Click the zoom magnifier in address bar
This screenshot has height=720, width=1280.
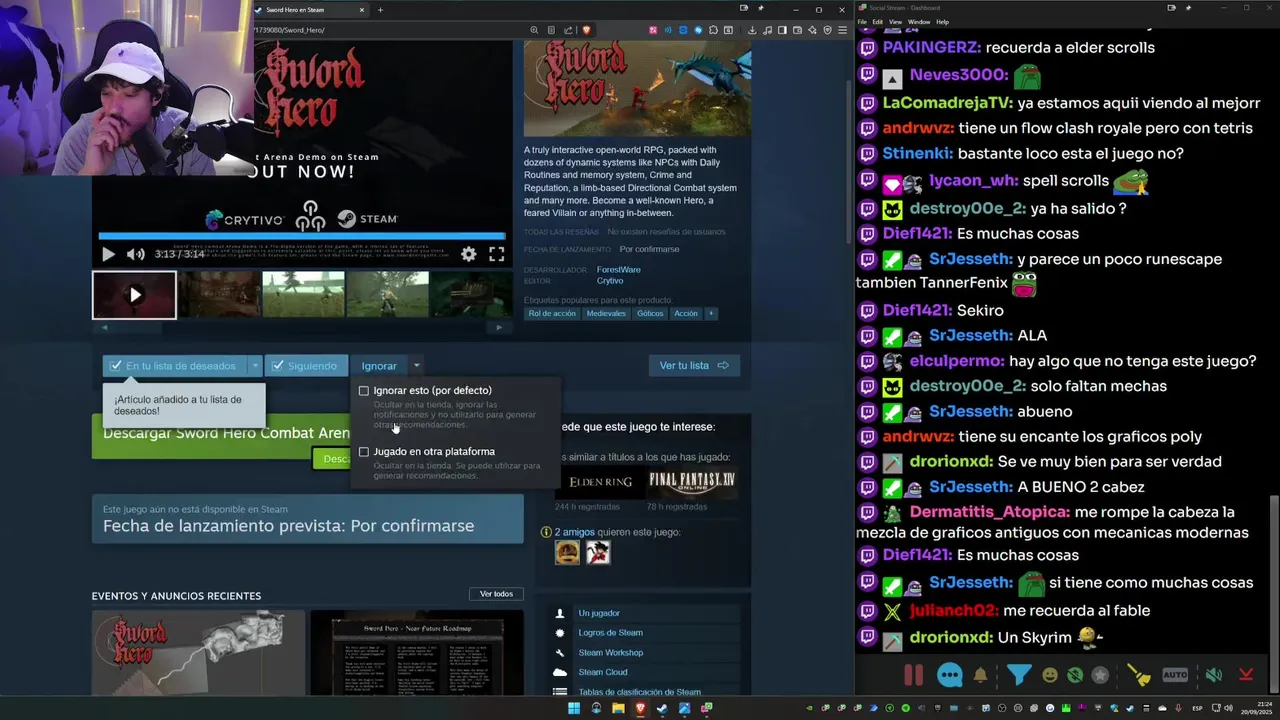click(535, 30)
